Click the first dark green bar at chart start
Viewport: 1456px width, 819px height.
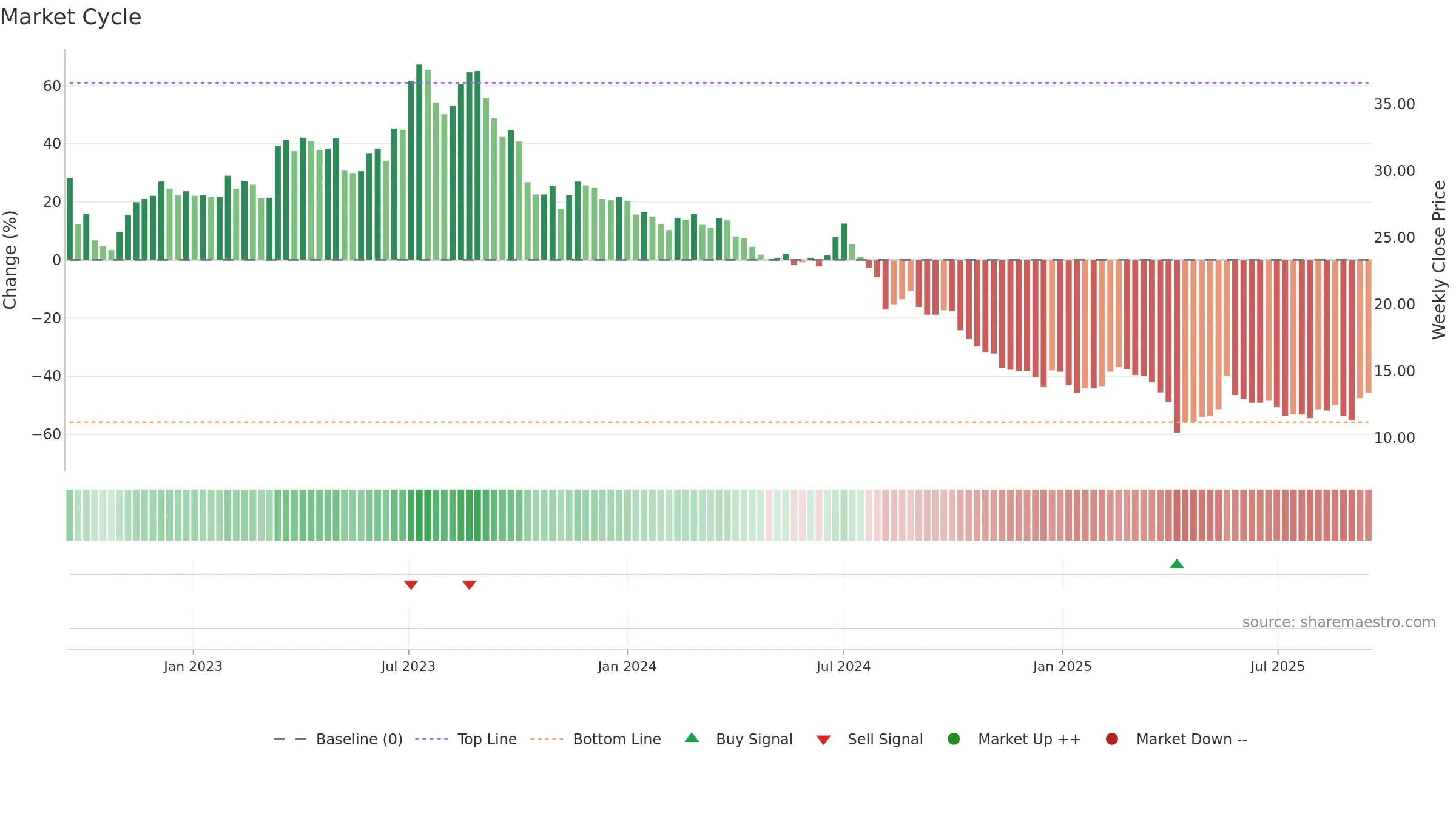point(70,219)
